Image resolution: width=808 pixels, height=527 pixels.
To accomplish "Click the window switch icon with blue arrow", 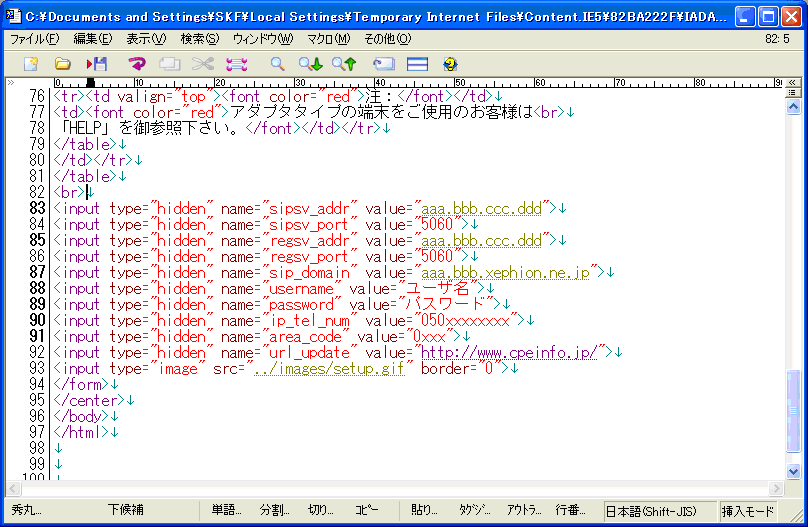I will click(384, 64).
